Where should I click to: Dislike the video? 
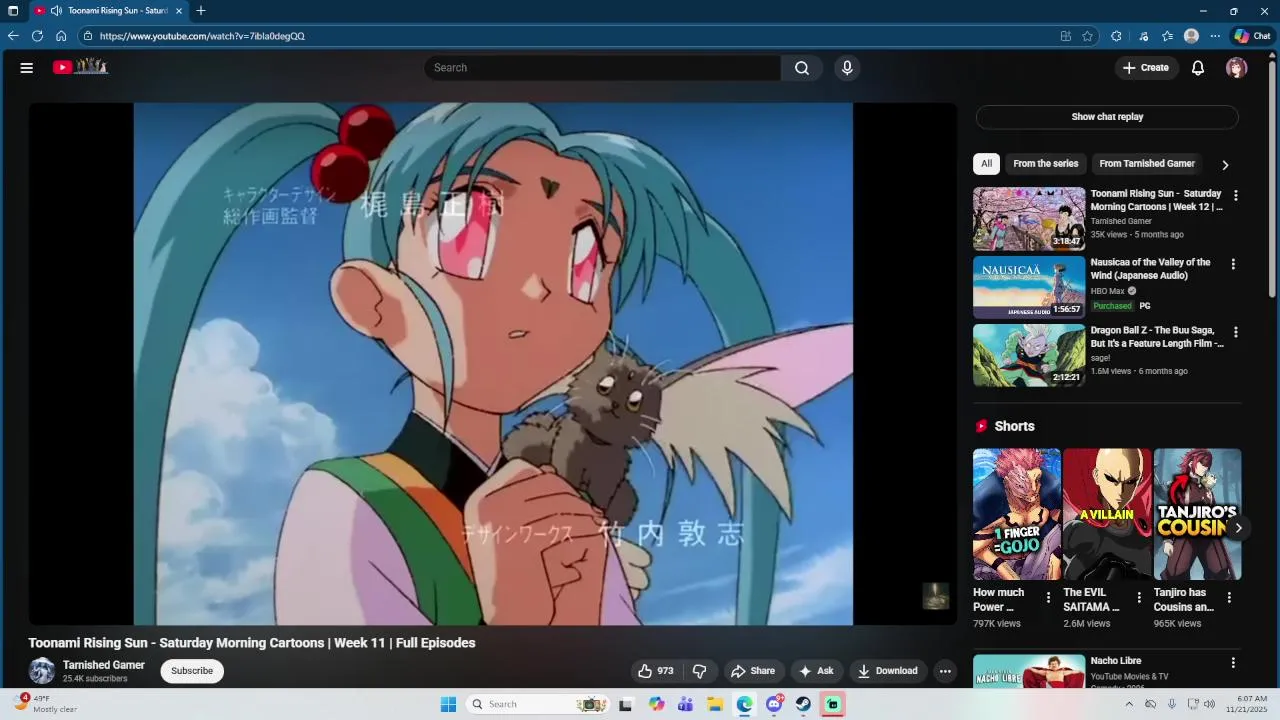[x=700, y=671]
